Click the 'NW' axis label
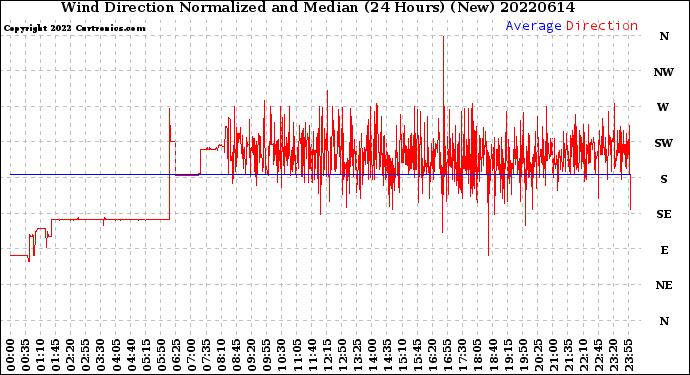690x375 pixels. click(x=663, y=72)
